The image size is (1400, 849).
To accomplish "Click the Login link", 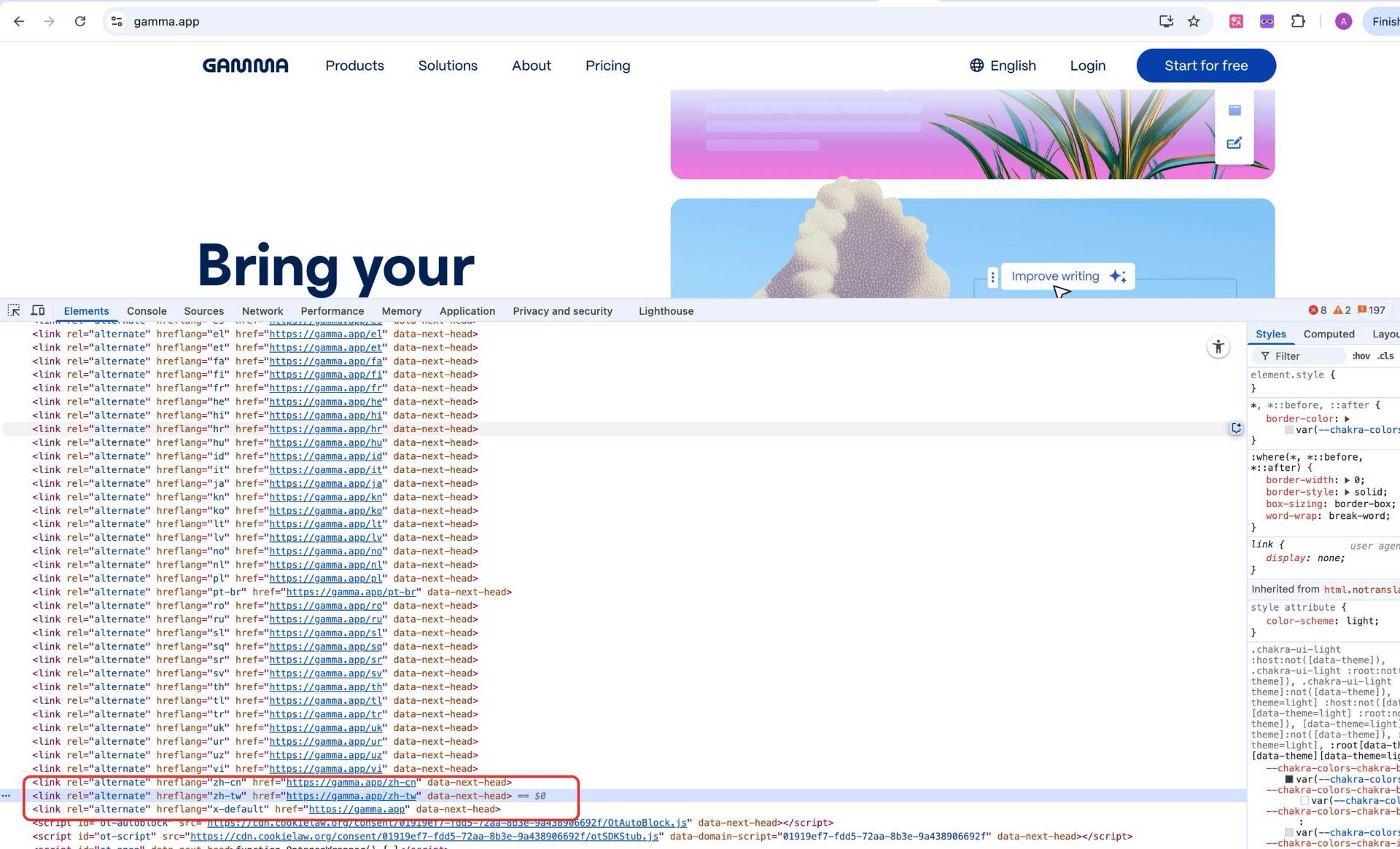I will click(x=1087, y=66).
